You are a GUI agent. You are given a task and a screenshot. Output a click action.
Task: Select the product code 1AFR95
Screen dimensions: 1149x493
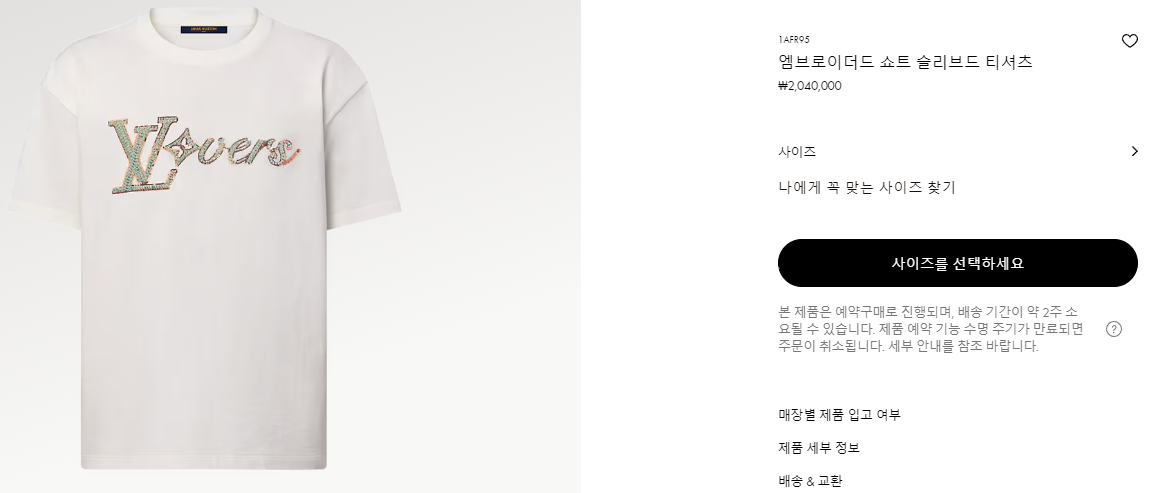tap(794, 40)
